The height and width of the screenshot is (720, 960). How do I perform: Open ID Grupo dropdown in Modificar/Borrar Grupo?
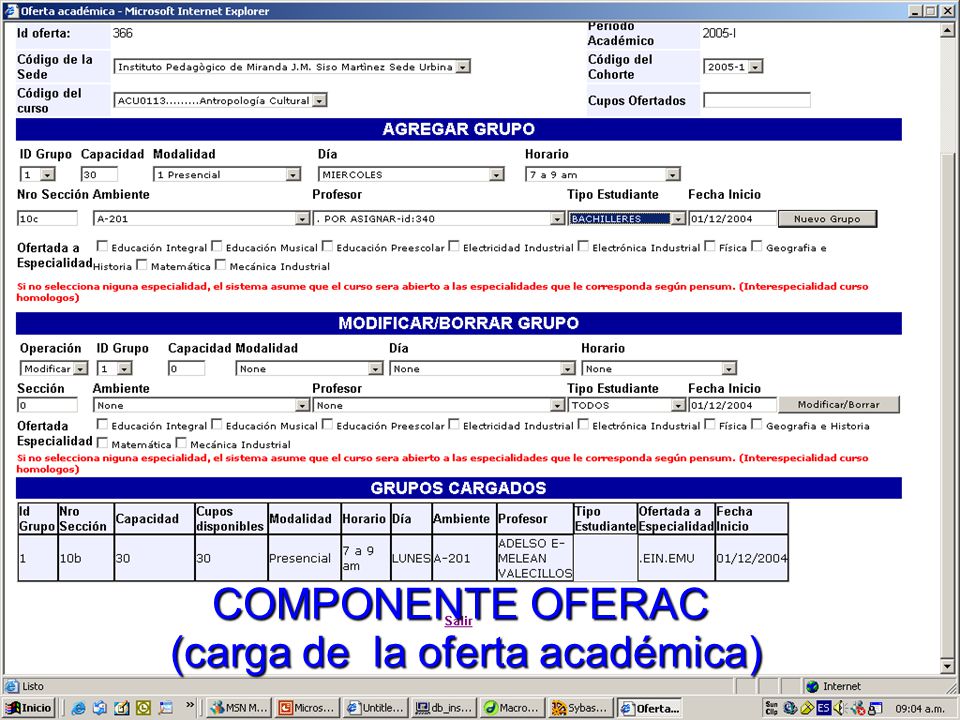(x=114, y=369)
